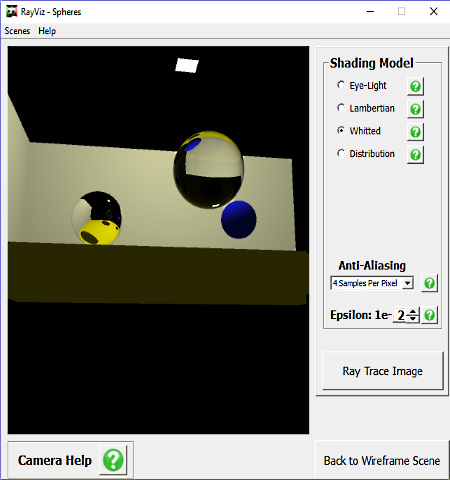Click the white ceiling light in render
Screen dimensions: 450x480
click(x=187, y=65)
